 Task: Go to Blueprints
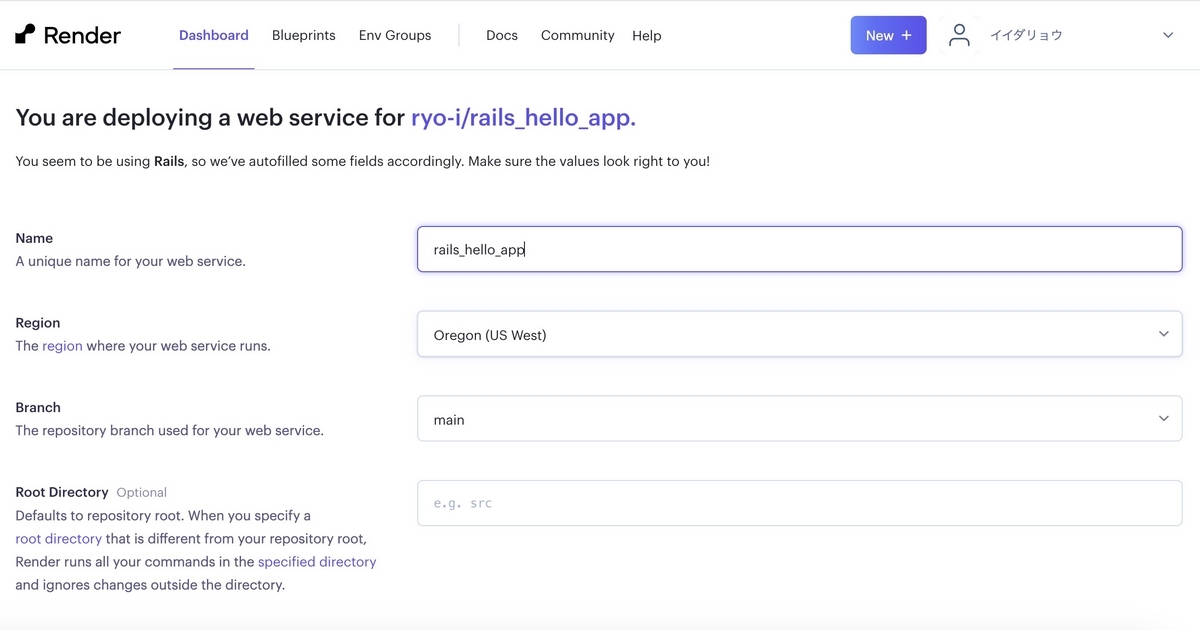pyautogui.click(x=304, y=35)
